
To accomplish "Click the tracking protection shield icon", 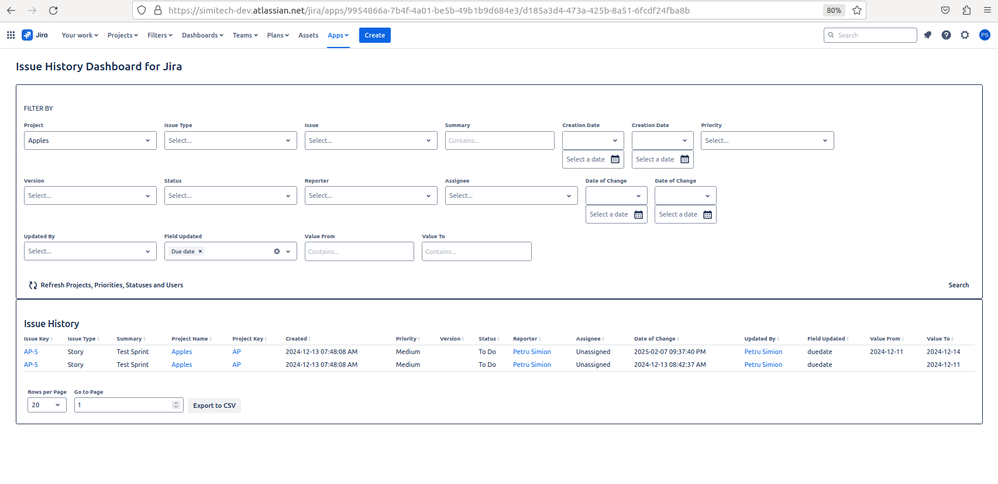I will (142, 10).
